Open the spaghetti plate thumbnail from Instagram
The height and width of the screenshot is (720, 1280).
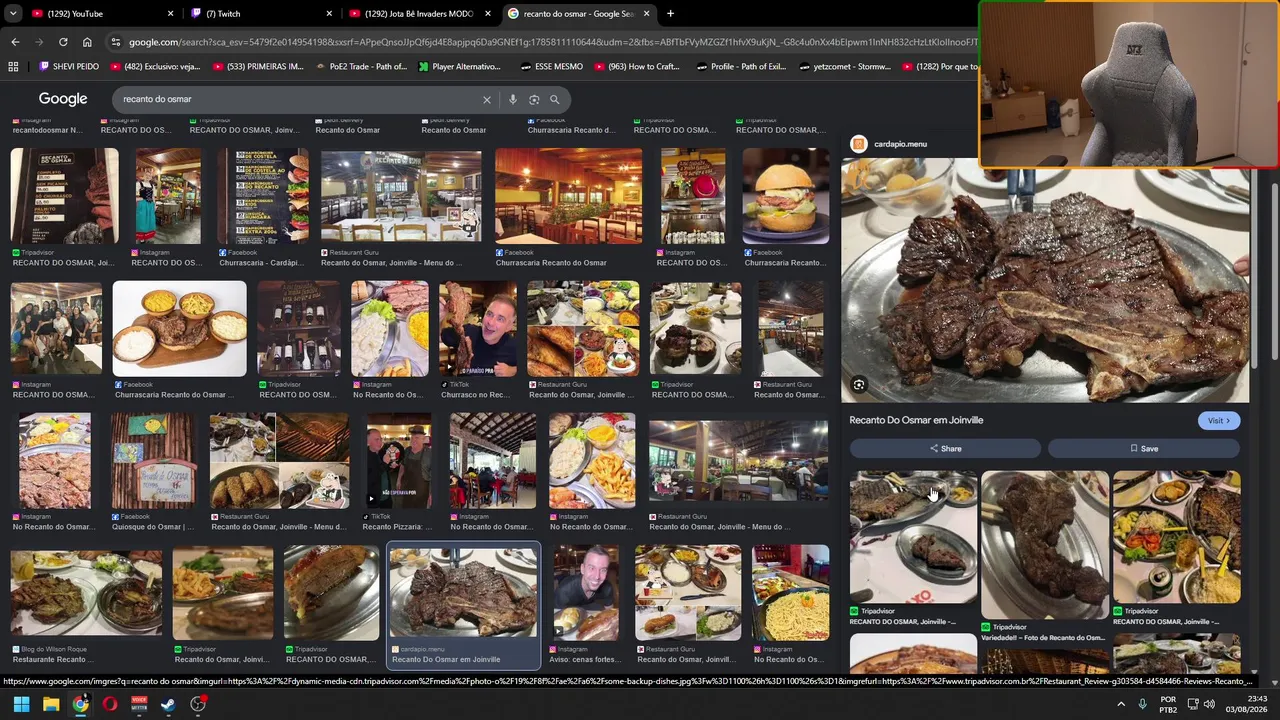coord(791,593)
